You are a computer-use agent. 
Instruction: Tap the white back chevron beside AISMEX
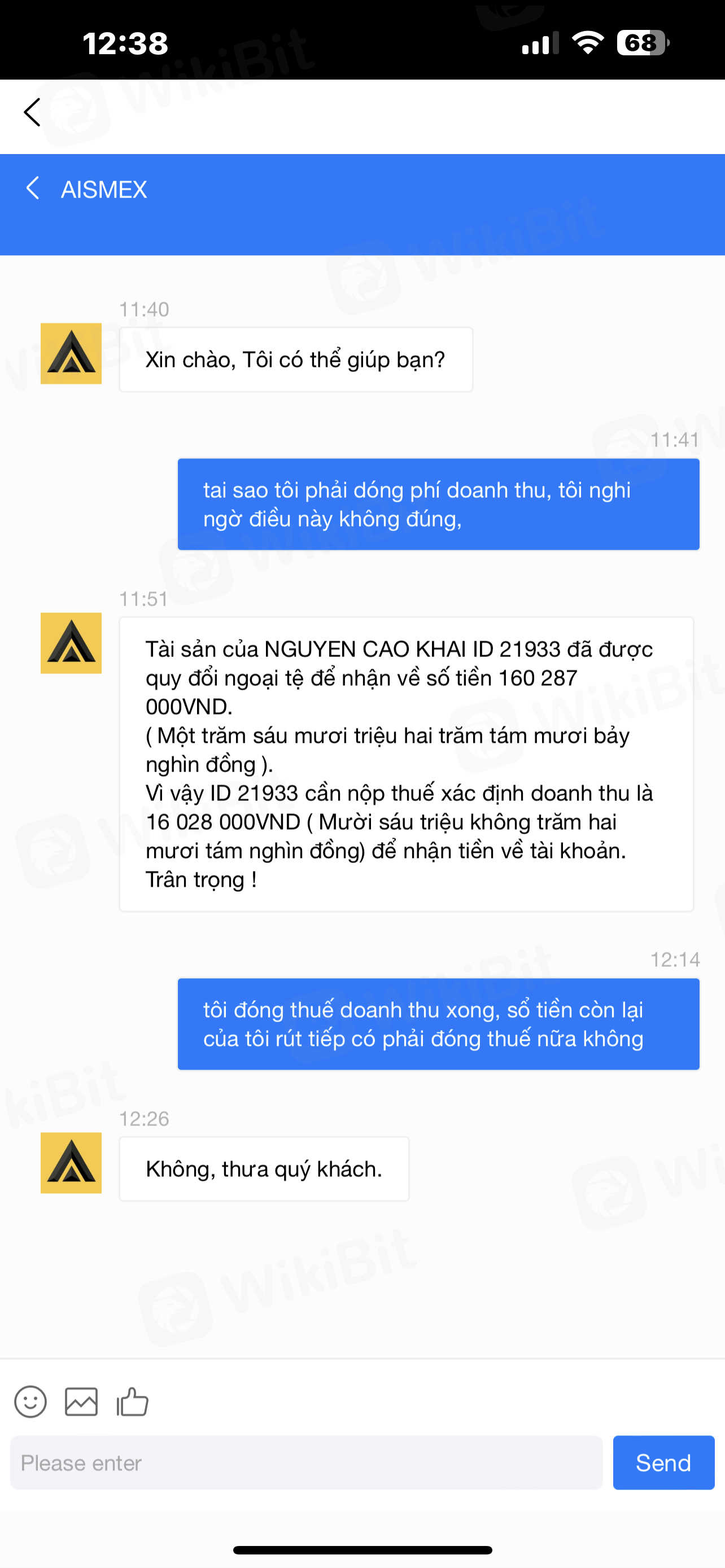point(33,188)
